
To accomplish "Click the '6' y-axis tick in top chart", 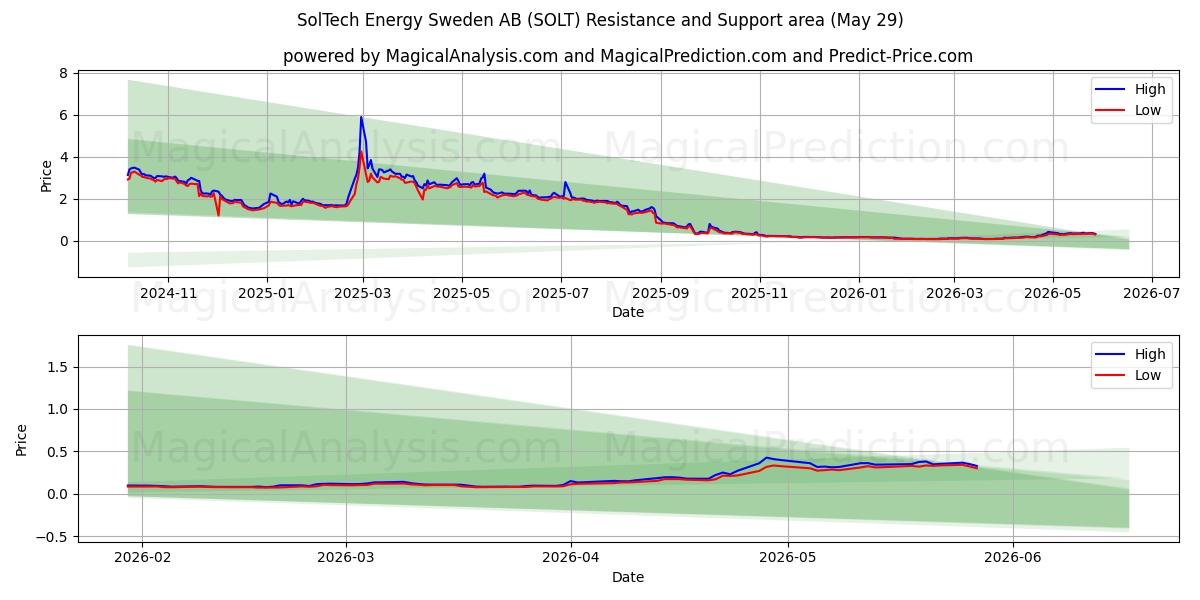I will click(63, 116).
